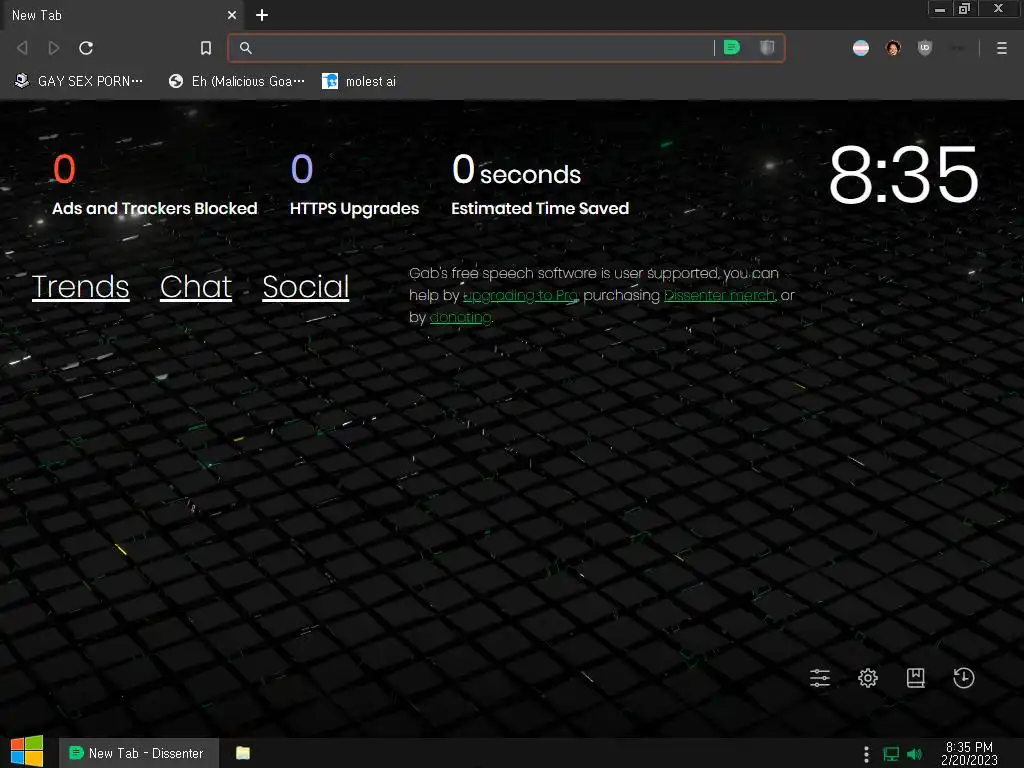This screenshot has width=1024, height=768.
Task: Select New Tab - Dissenter taskbar button
Action: pos(138,753)
